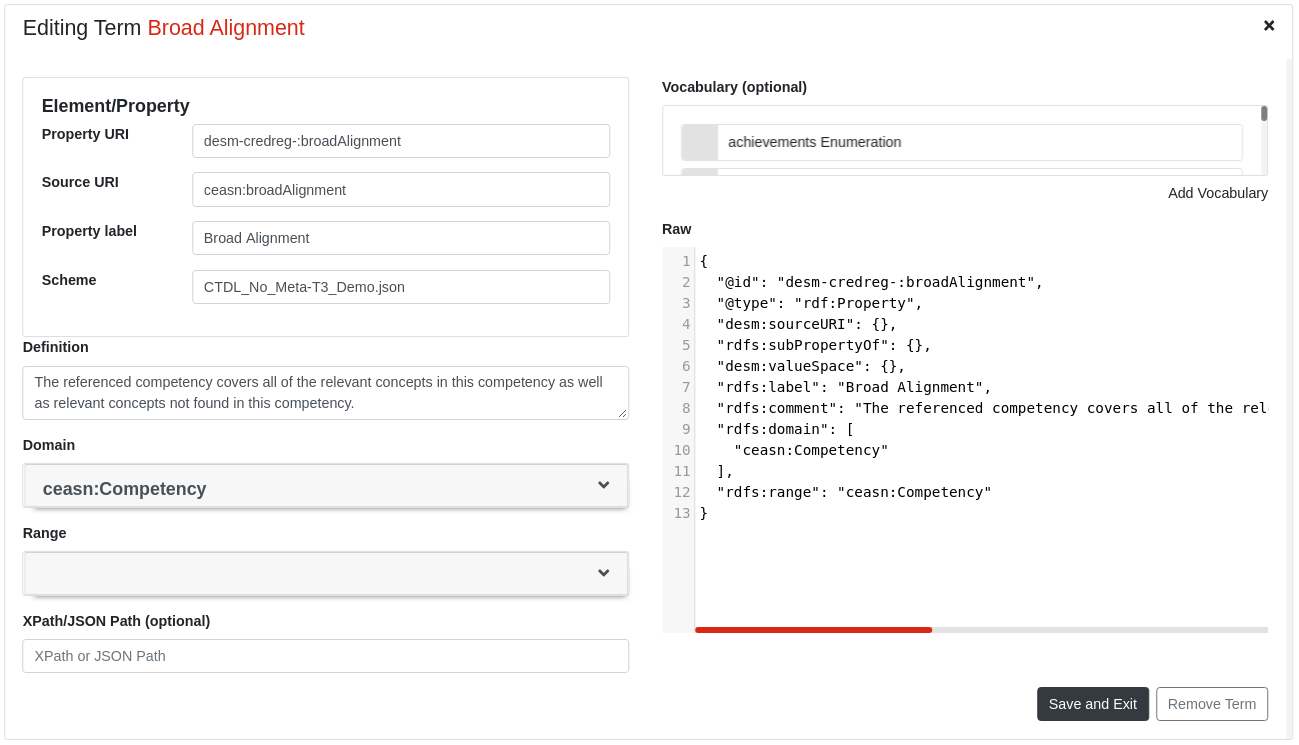The width and height of the screenshot is (1299, 745).
Task: Click inside the Definition text area
Action: (x=325, y=393)
